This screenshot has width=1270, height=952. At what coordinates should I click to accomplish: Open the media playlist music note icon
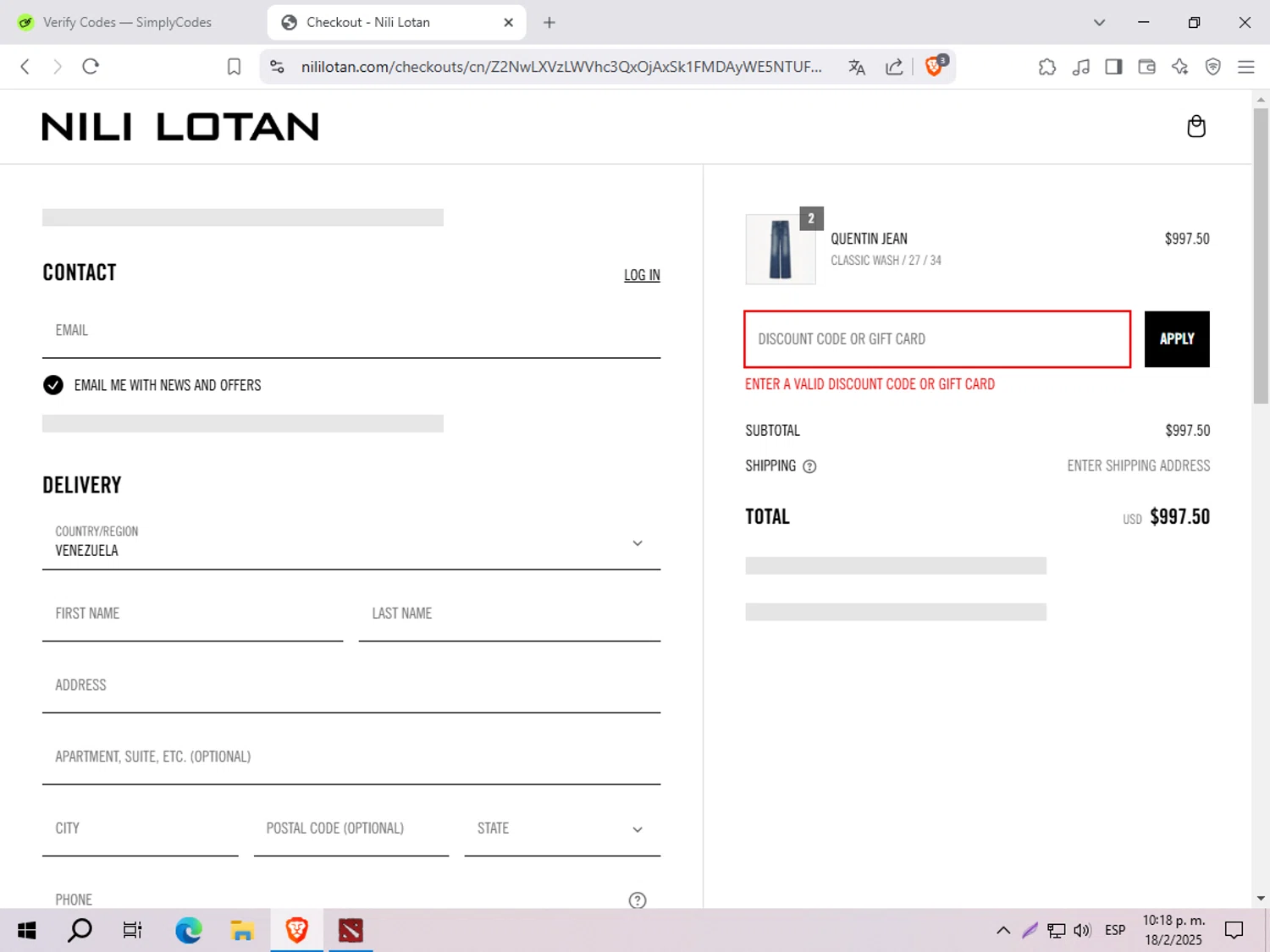1081,67
